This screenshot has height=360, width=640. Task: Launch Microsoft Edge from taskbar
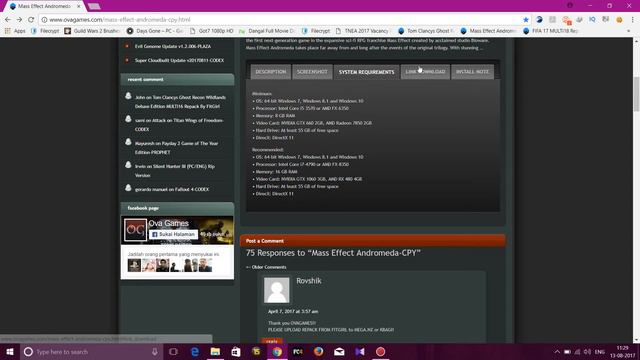[195, 351]
